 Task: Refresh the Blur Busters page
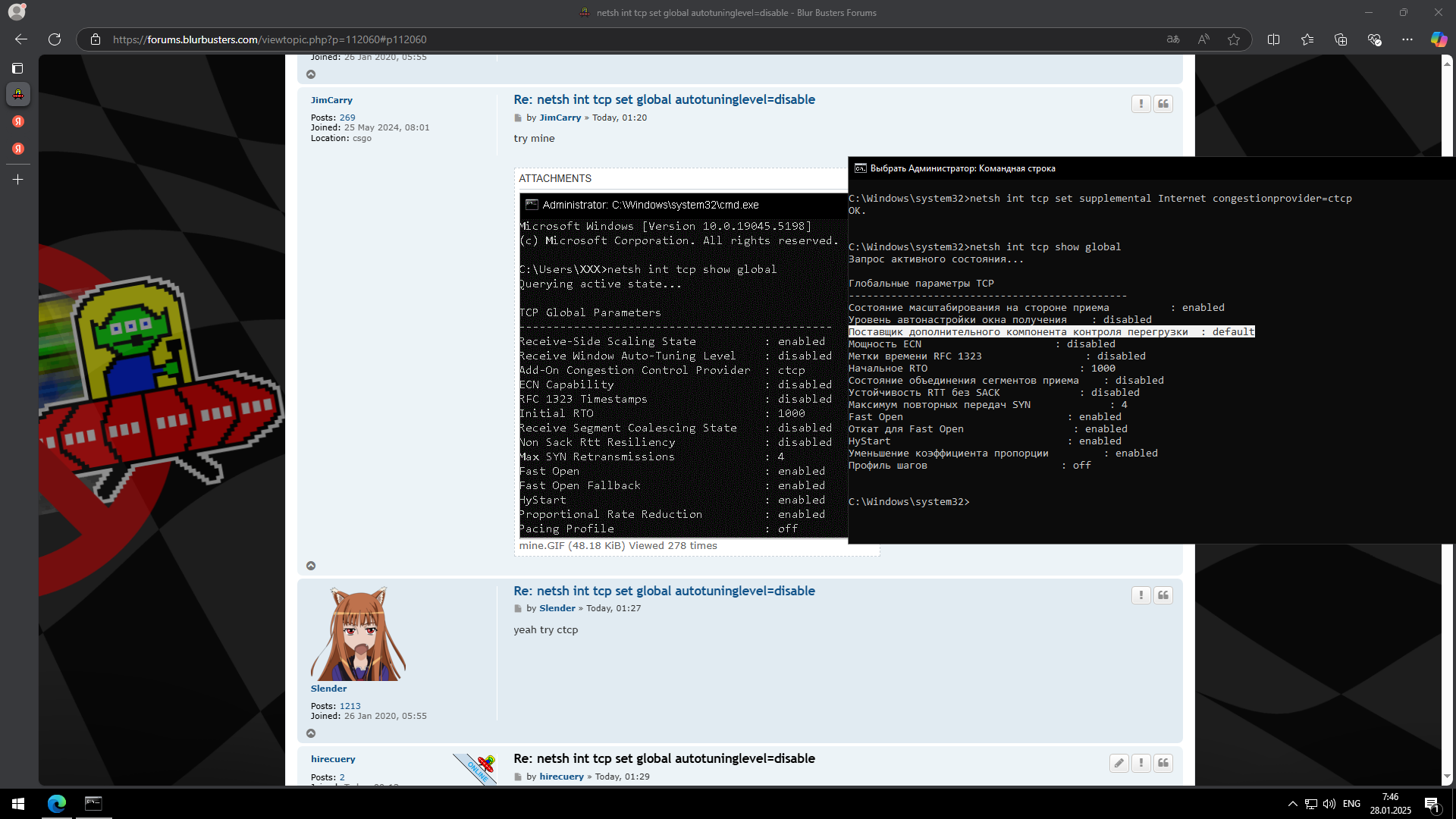[x=55, y=39]
